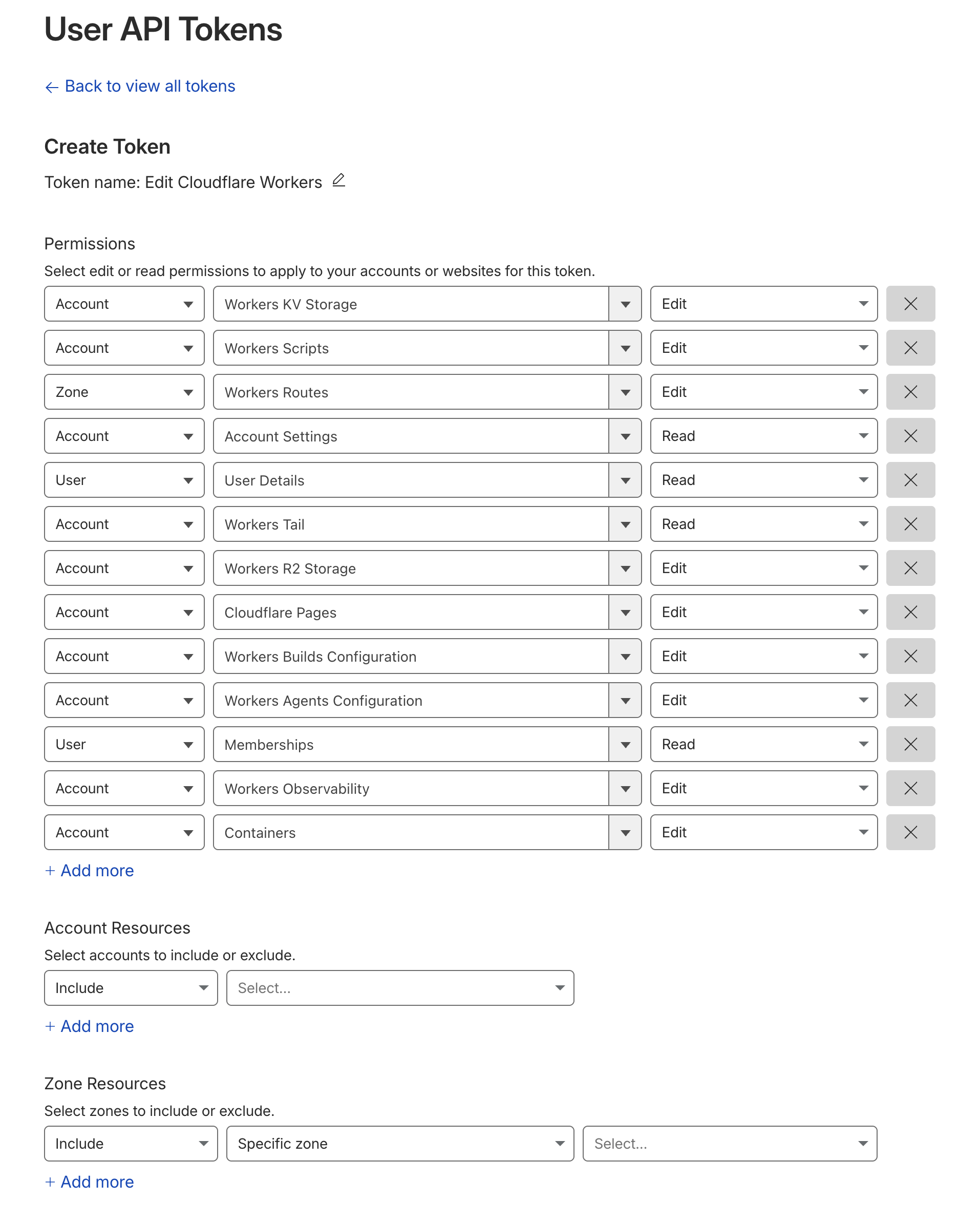Open the zone selector in Zone Resources
Viewport: 980px width, 1224px height.
tap(729, 1144)
